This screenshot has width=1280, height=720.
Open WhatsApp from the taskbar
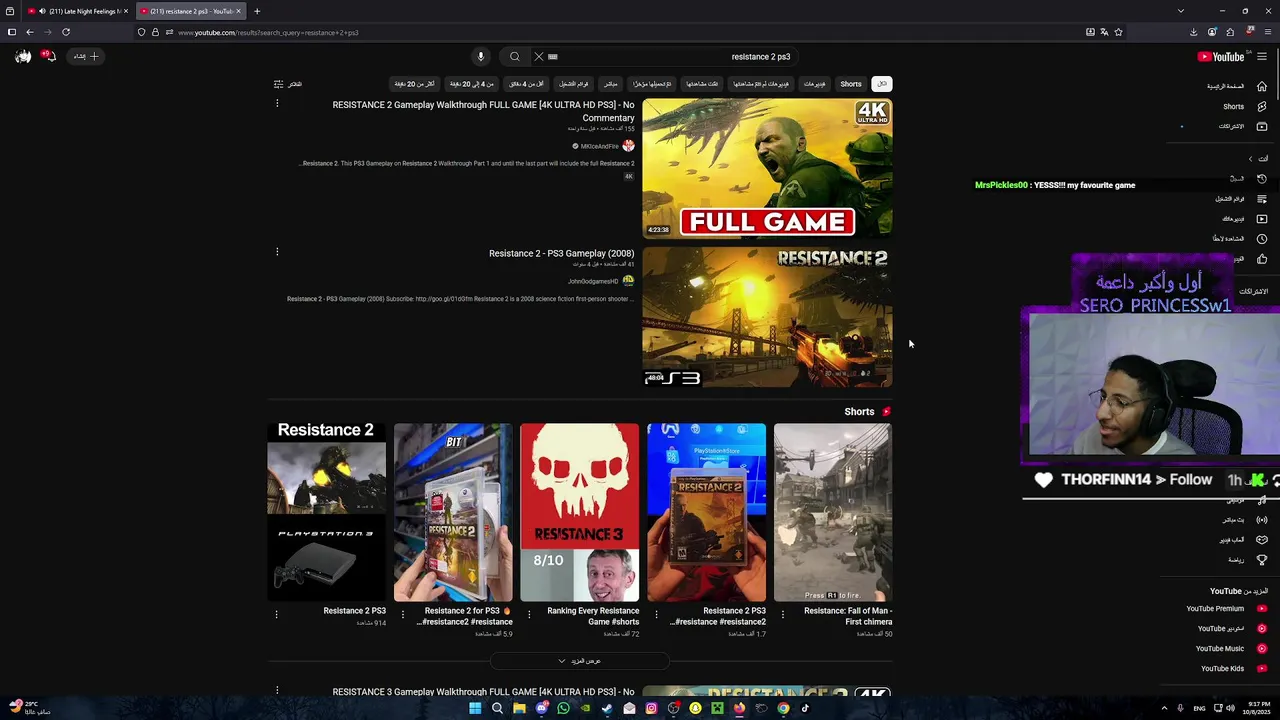click(x=563, y=708)
